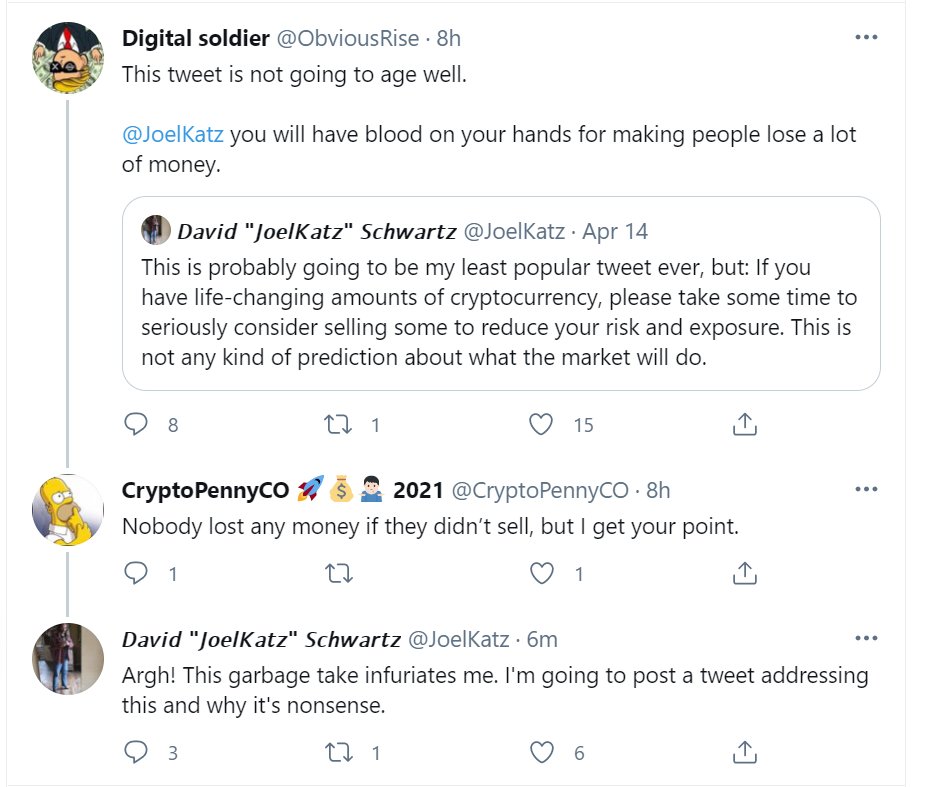Open more options on CryptoPennyCO's tweet
The image size is (940, 787).
click(866, 490)
